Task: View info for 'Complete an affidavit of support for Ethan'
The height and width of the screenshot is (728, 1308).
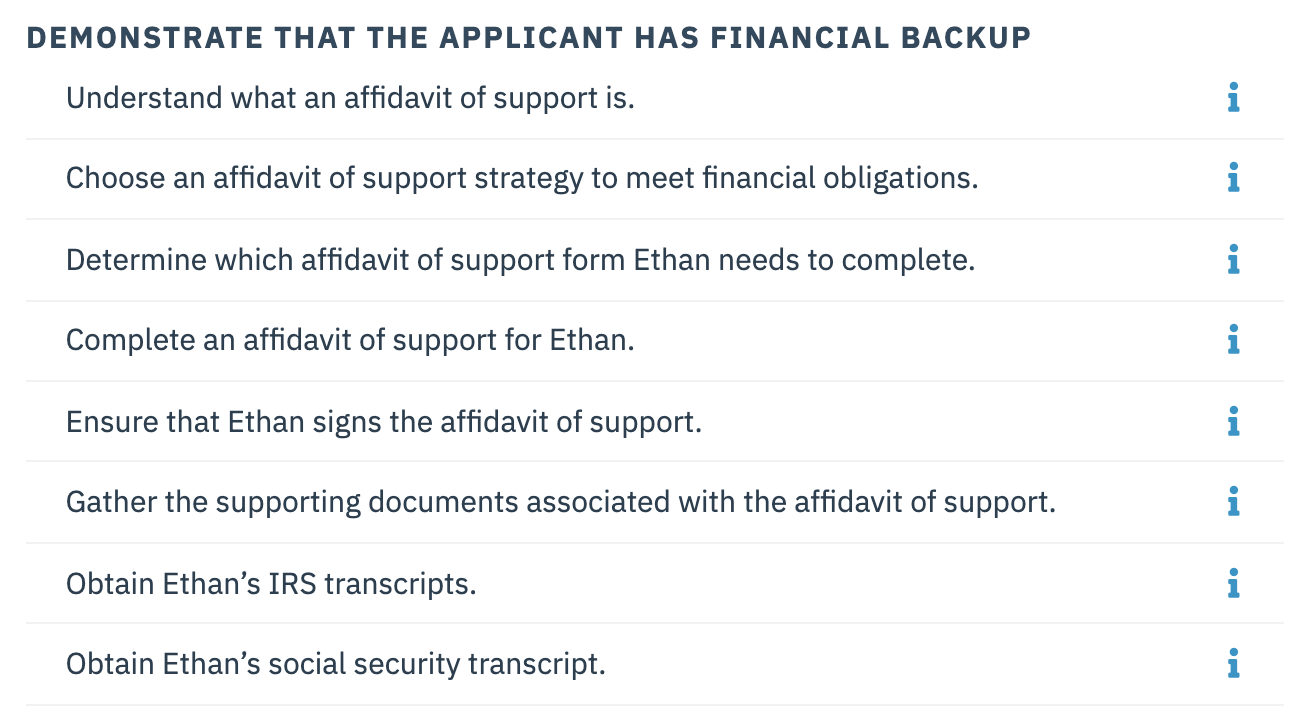Action: pyautogui.click(x=1233, y=340)
